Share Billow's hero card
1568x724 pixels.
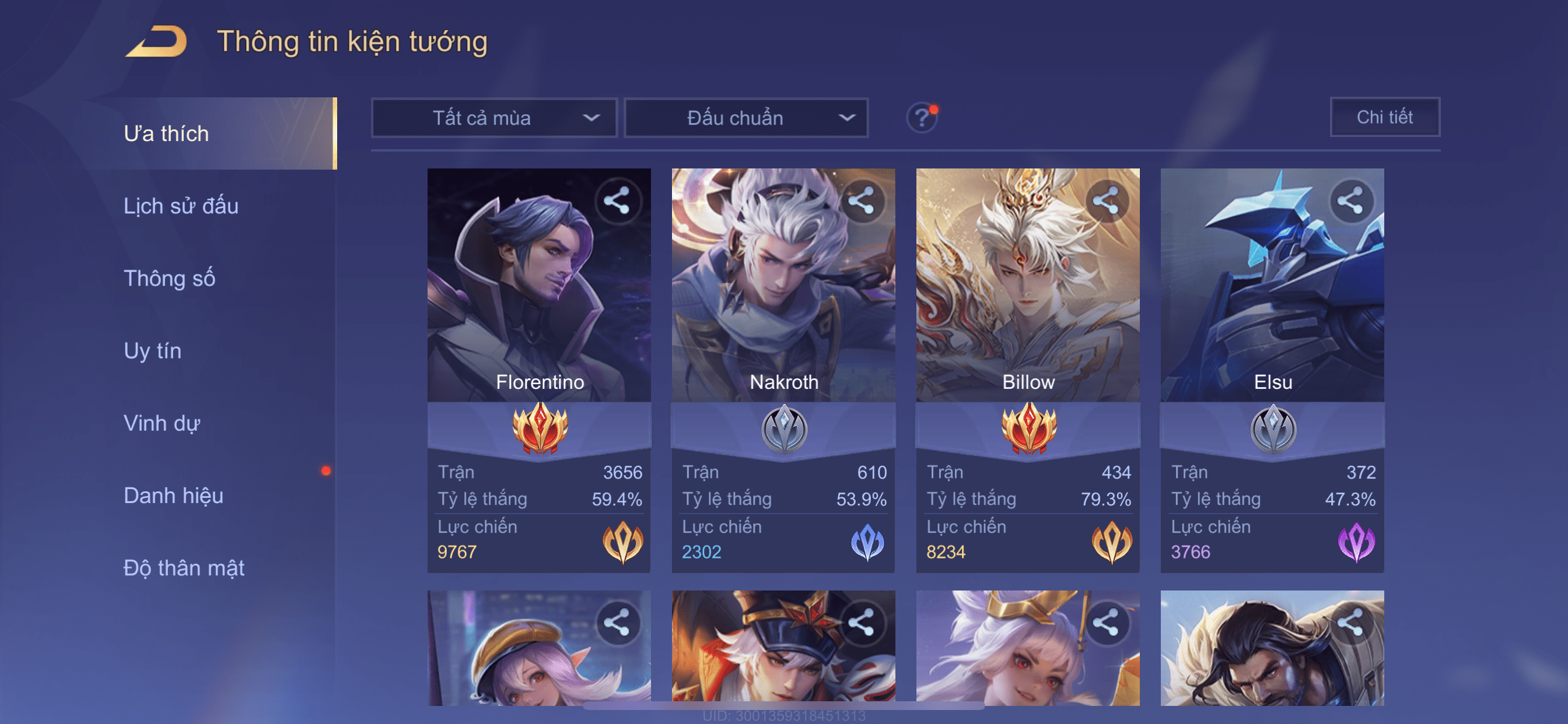click(x=1107, y=201)
